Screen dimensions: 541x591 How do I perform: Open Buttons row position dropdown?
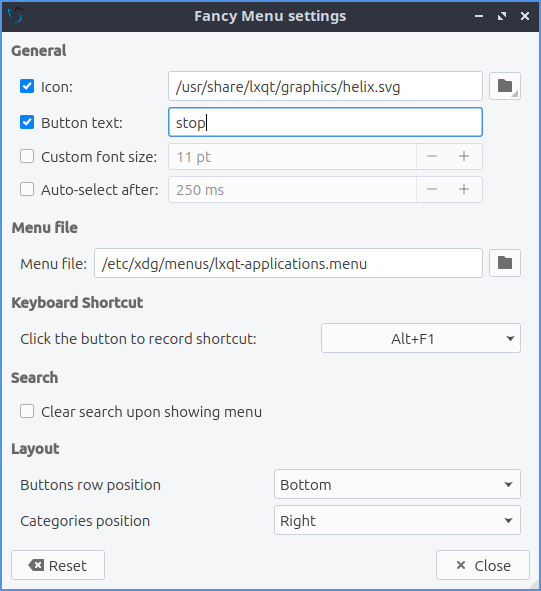click(397, 484)
